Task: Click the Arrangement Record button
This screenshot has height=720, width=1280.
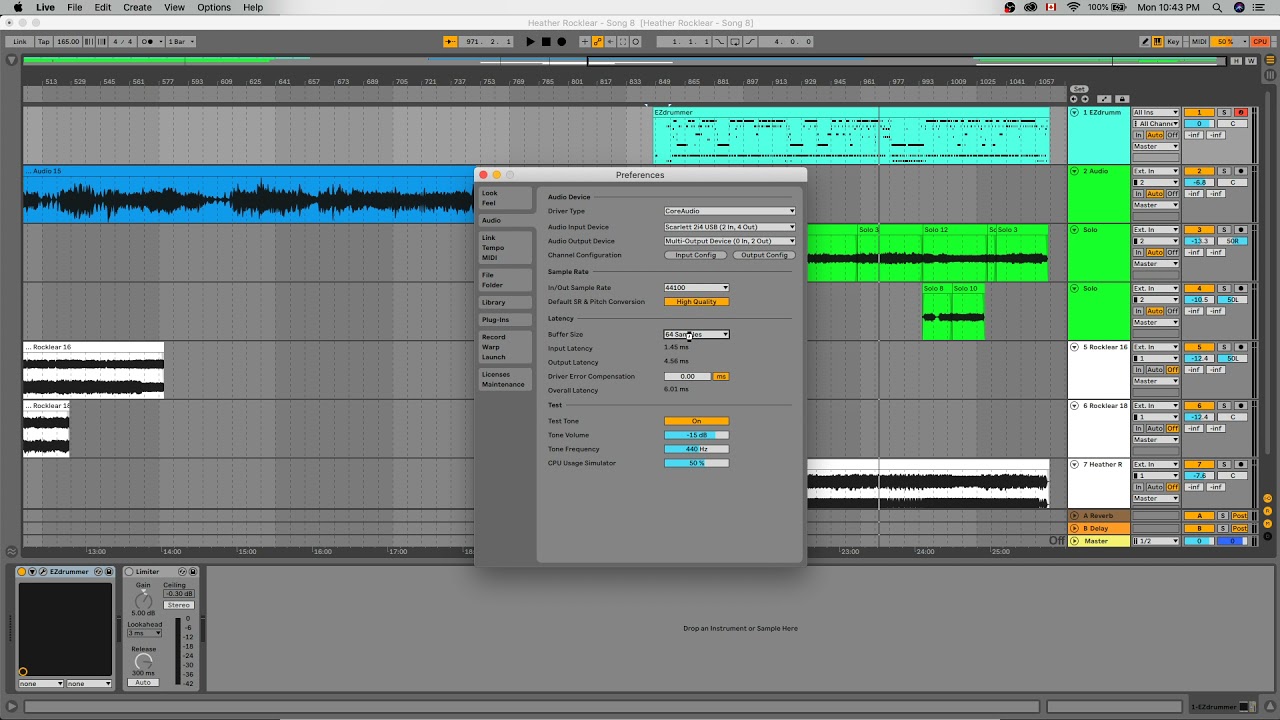Action: tap(561, 42)
